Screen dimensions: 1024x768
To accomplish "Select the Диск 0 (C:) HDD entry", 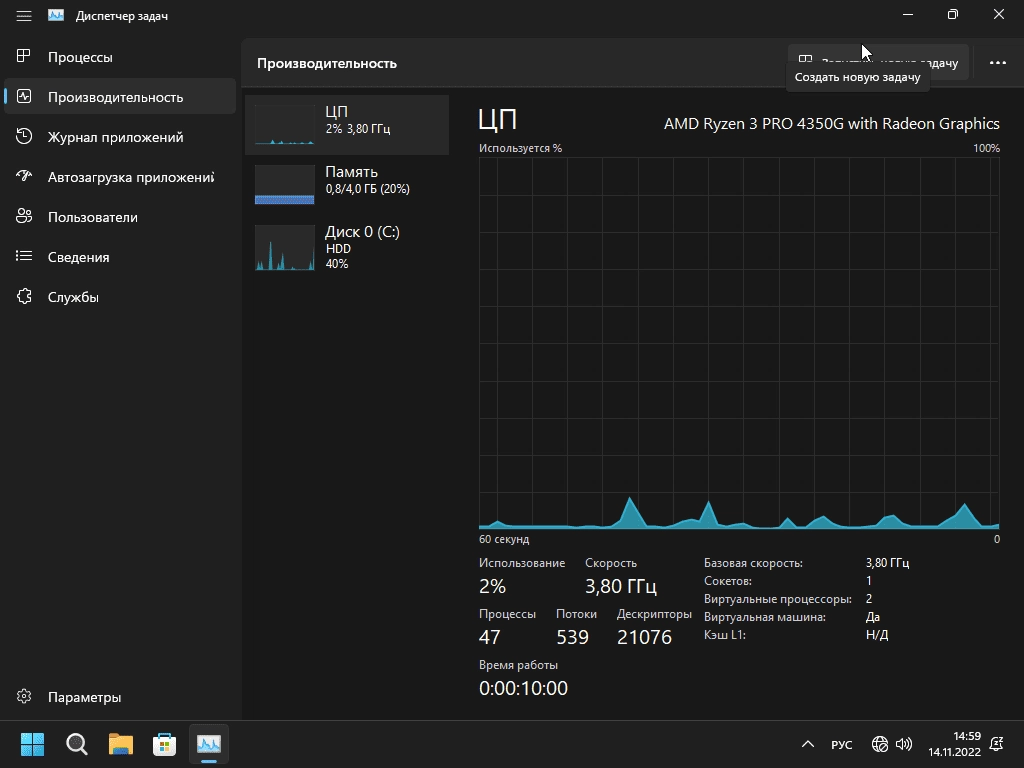I will point(347,248).
